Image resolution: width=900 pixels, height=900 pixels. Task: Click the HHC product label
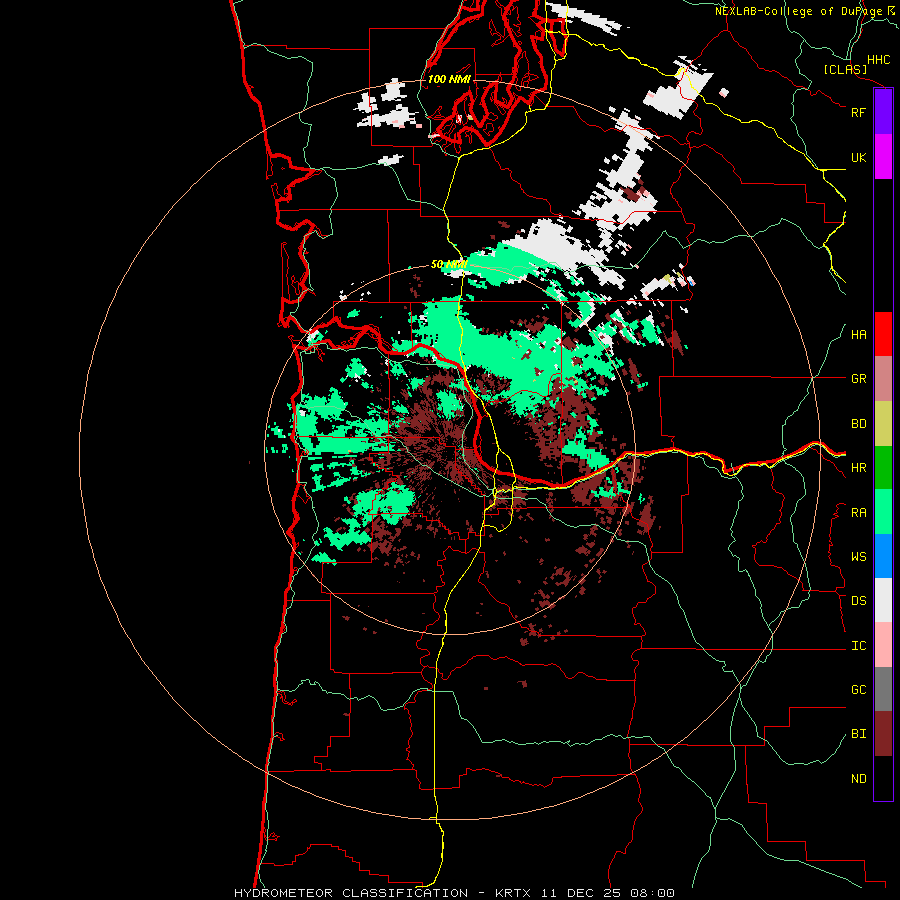tap(878, 60)
